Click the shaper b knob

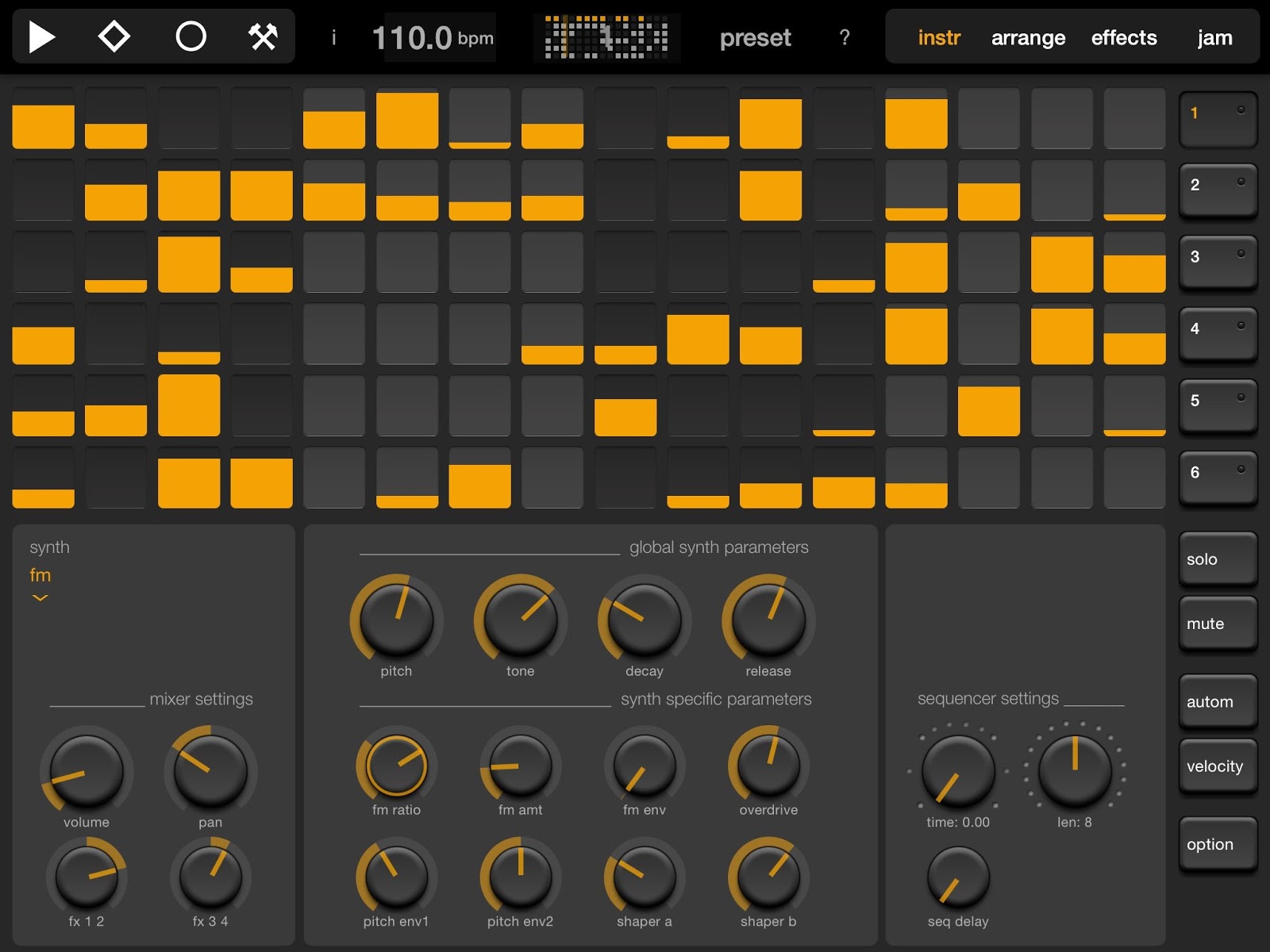tap(768, 877)
